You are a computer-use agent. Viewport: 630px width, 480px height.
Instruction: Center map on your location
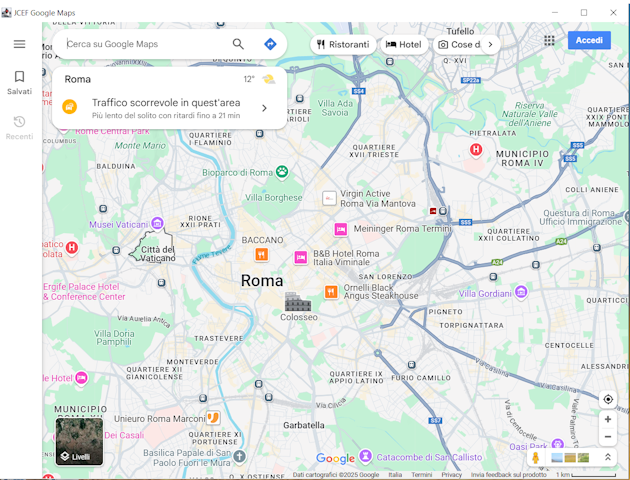608,399
